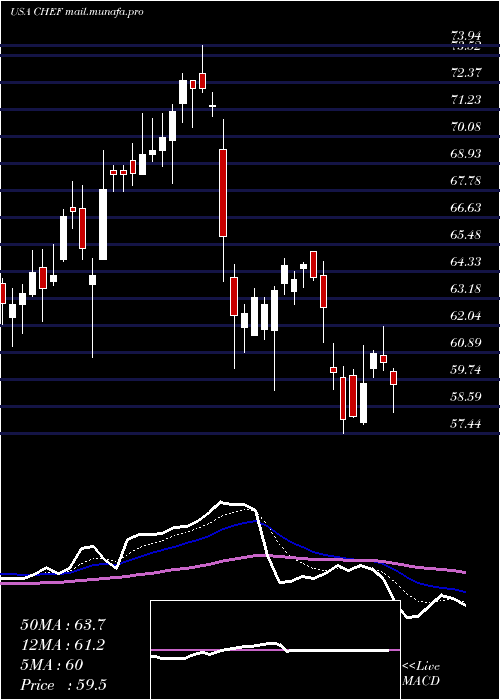Click the last red candle at the chart's right edge
The width and height of the screenshot is (500, 700).
(393, 378)
